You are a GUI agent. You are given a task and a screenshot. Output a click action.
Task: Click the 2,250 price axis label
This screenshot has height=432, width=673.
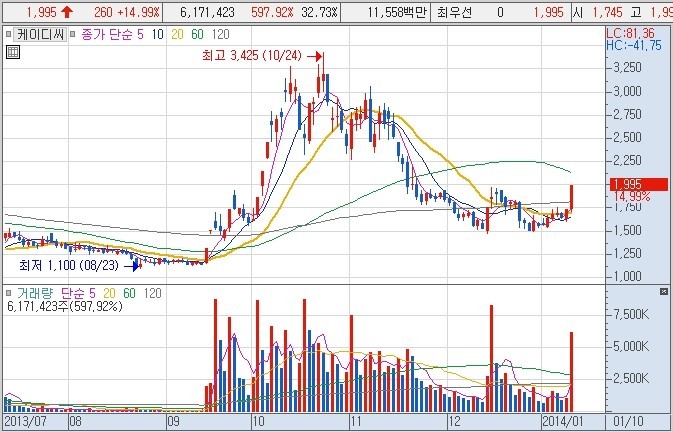[628, 160]
